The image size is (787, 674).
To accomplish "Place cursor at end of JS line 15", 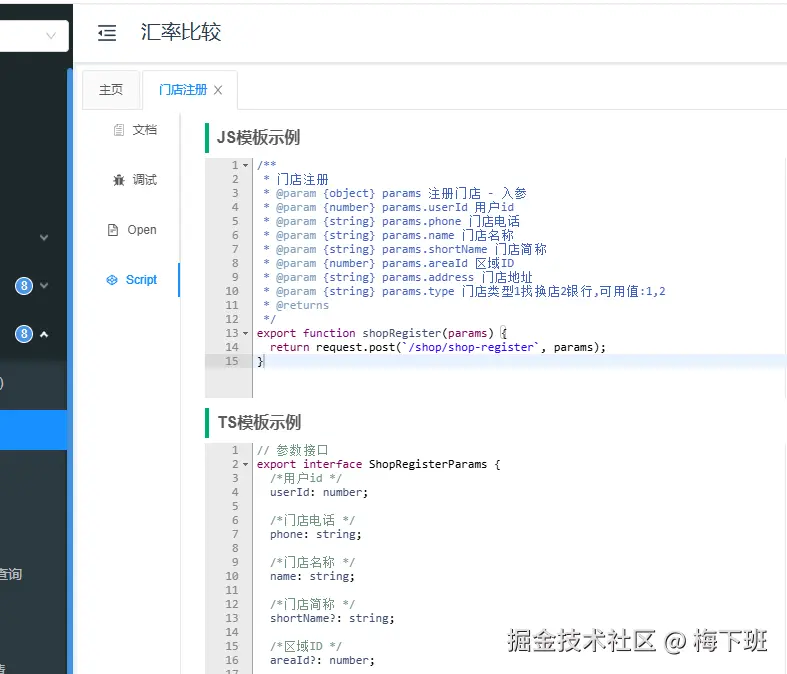I will point(265,361).
